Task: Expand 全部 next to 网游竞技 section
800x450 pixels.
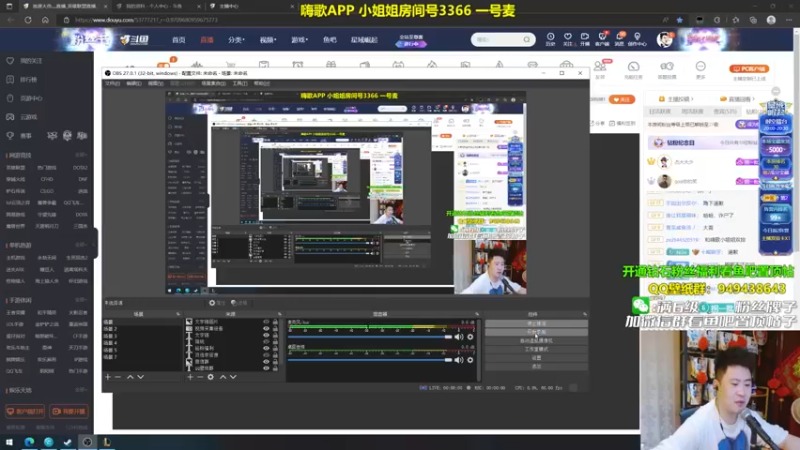Action: (x=81, y=155)
